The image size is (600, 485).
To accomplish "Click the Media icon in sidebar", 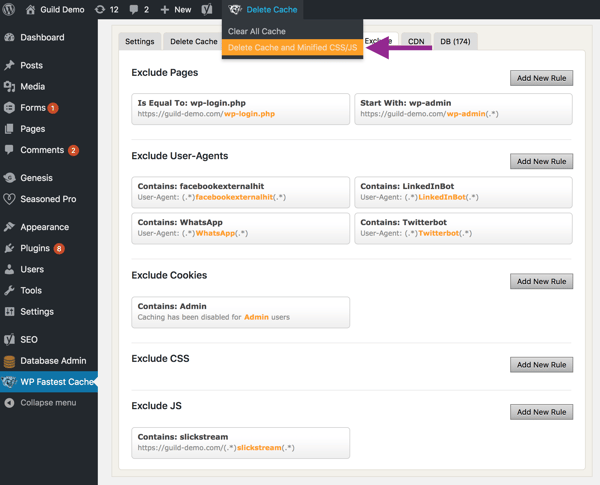I will point(9,87).
